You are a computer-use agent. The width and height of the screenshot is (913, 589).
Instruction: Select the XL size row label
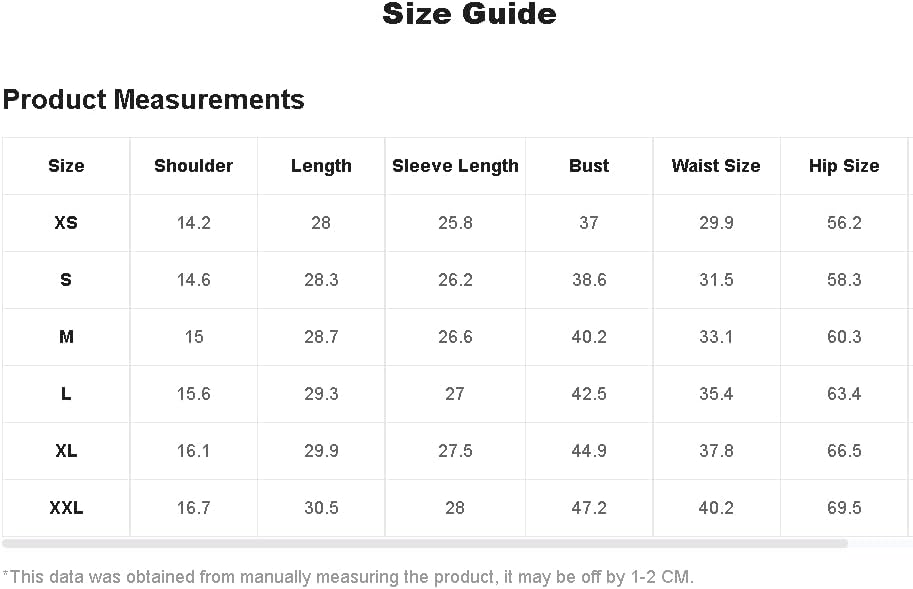[x=66, y=451]
